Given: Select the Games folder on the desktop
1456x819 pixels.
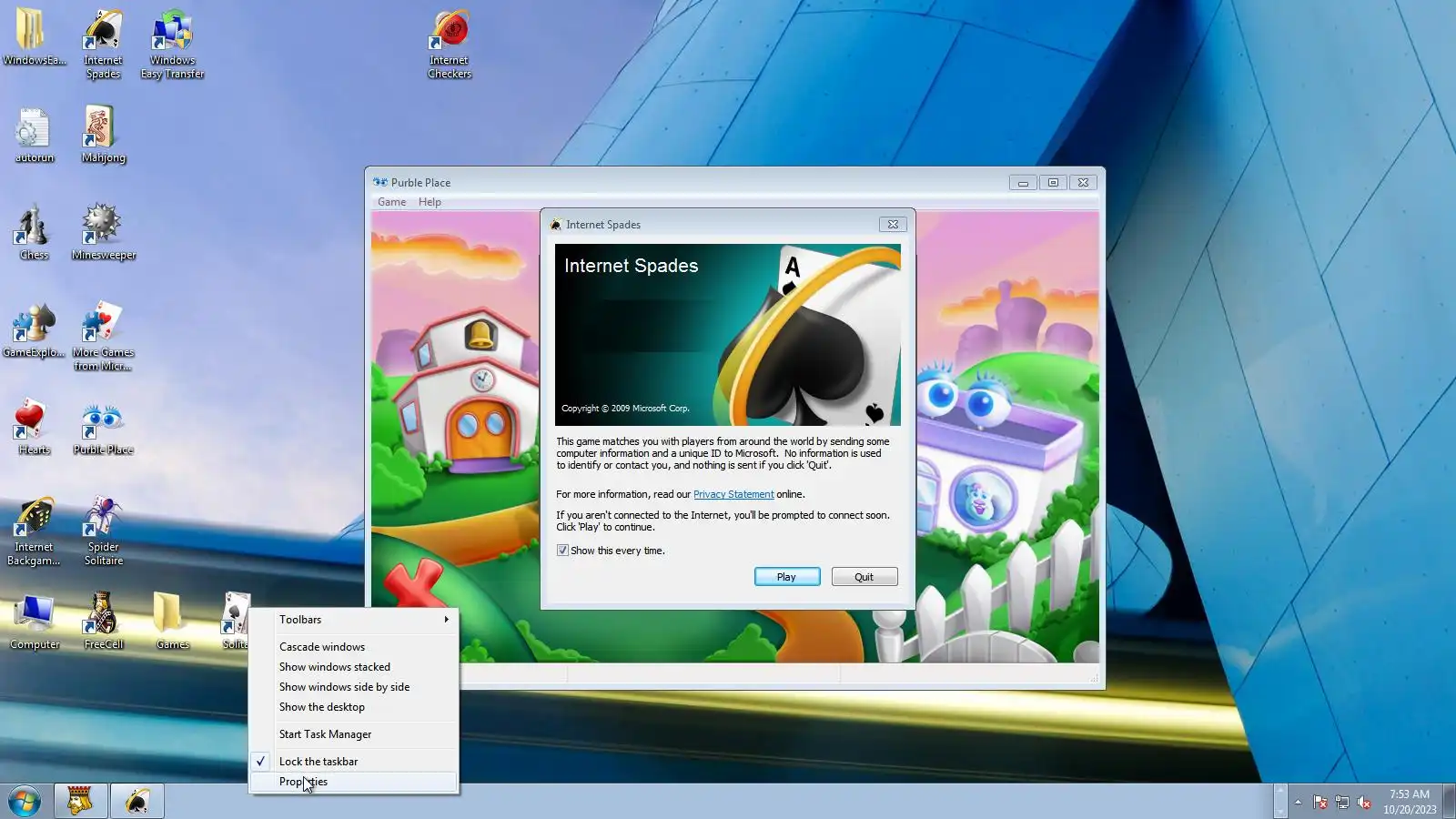Looking at the screenshot, I should click(x=172, y=622).
